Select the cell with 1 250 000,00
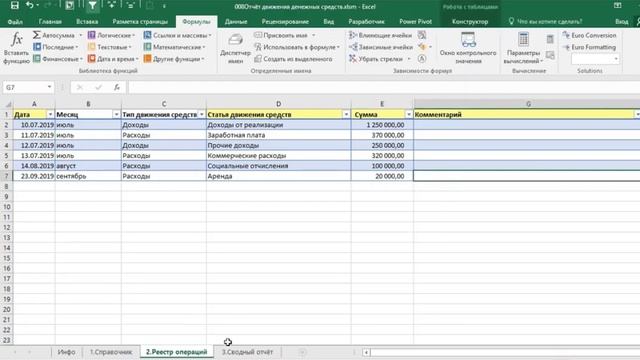 pyautogui.click(x=382, y=125)
